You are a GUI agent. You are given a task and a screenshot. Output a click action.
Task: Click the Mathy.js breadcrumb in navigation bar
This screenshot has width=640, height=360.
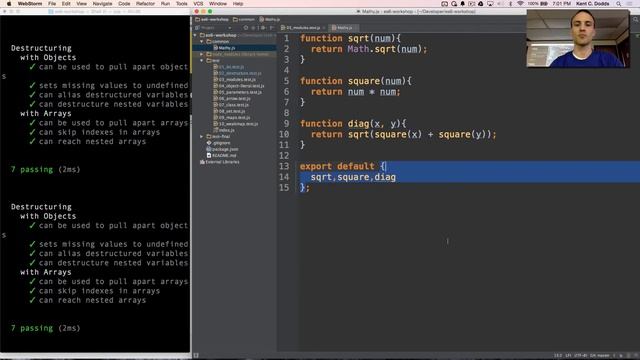pos(270,19)
